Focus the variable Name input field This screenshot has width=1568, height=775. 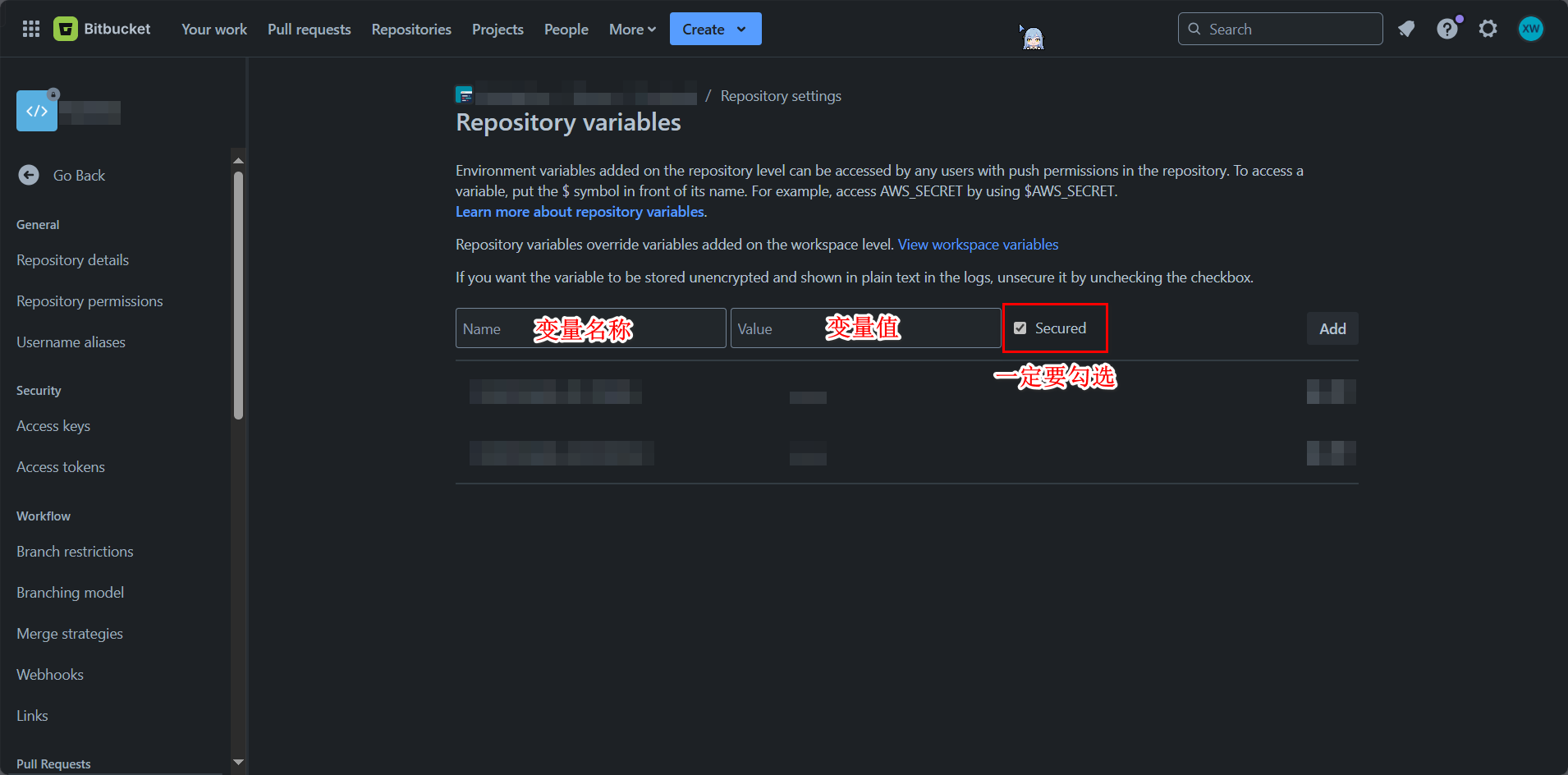tap(590, 328)
